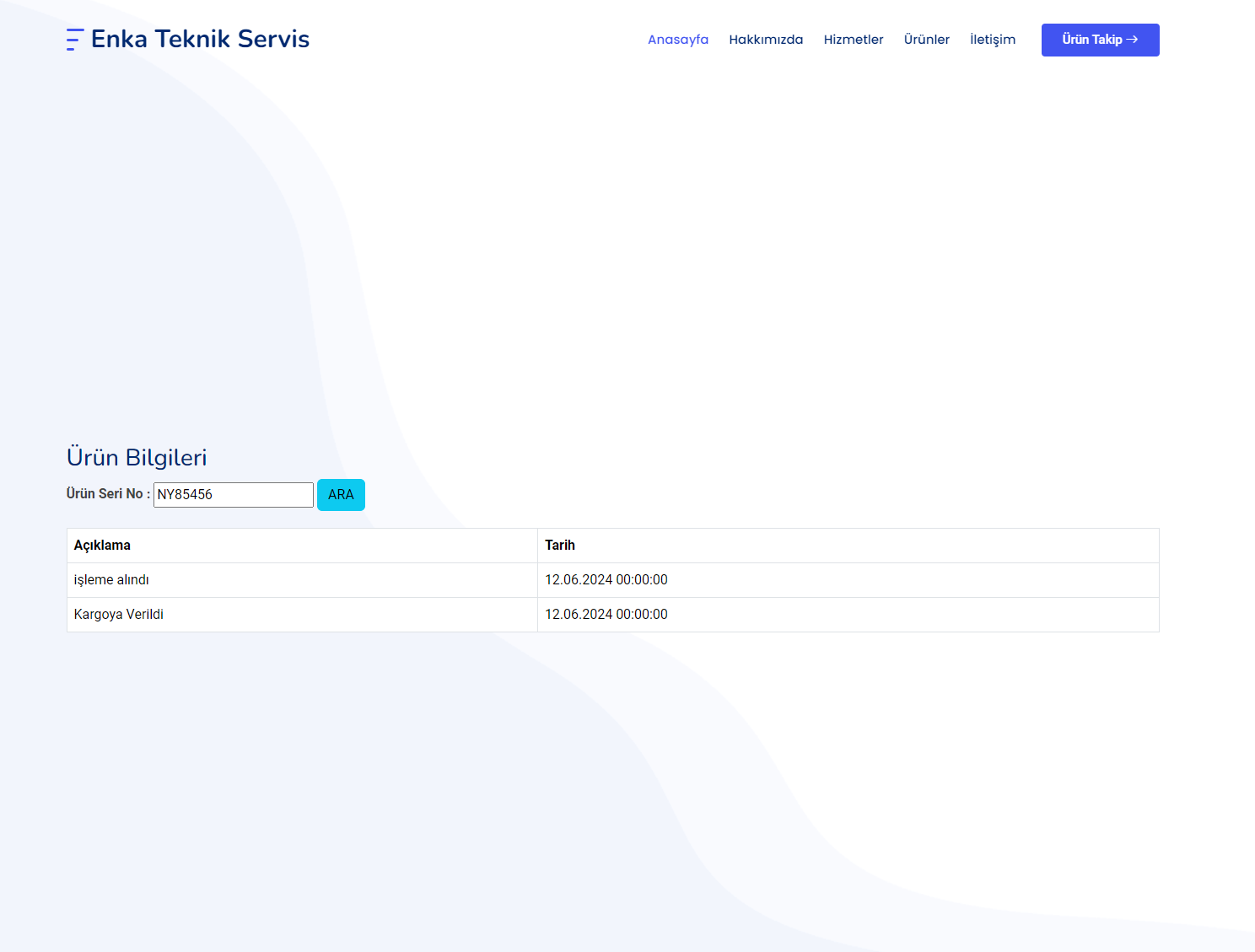1255x952 pixels.
Task: Open the Anasayfa menu item
Action: 677,40
